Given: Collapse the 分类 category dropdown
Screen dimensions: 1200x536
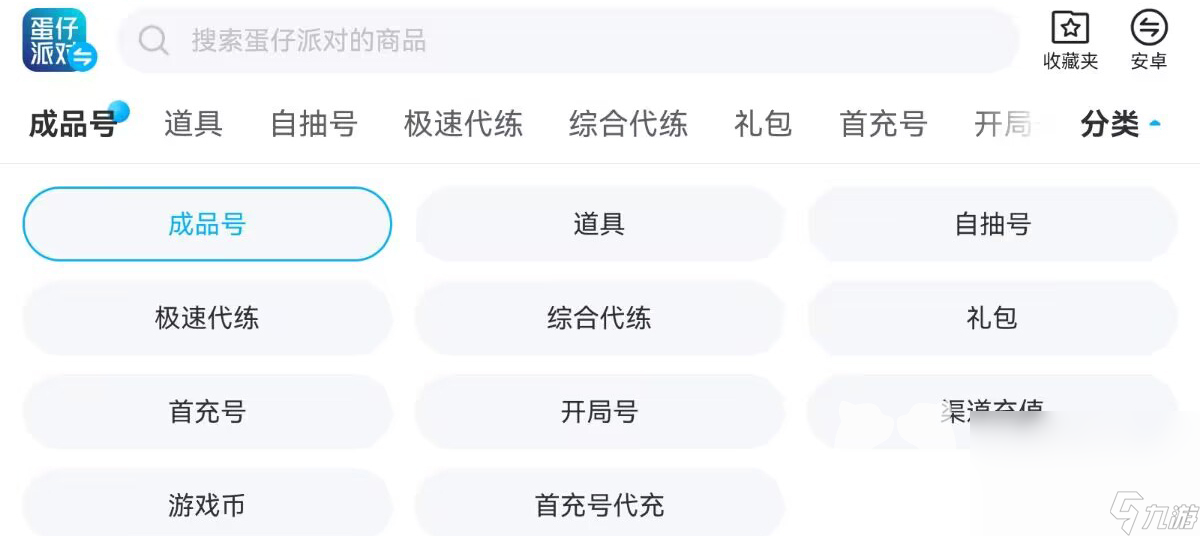Looking at the screenshot, I should click(1120, 124).
